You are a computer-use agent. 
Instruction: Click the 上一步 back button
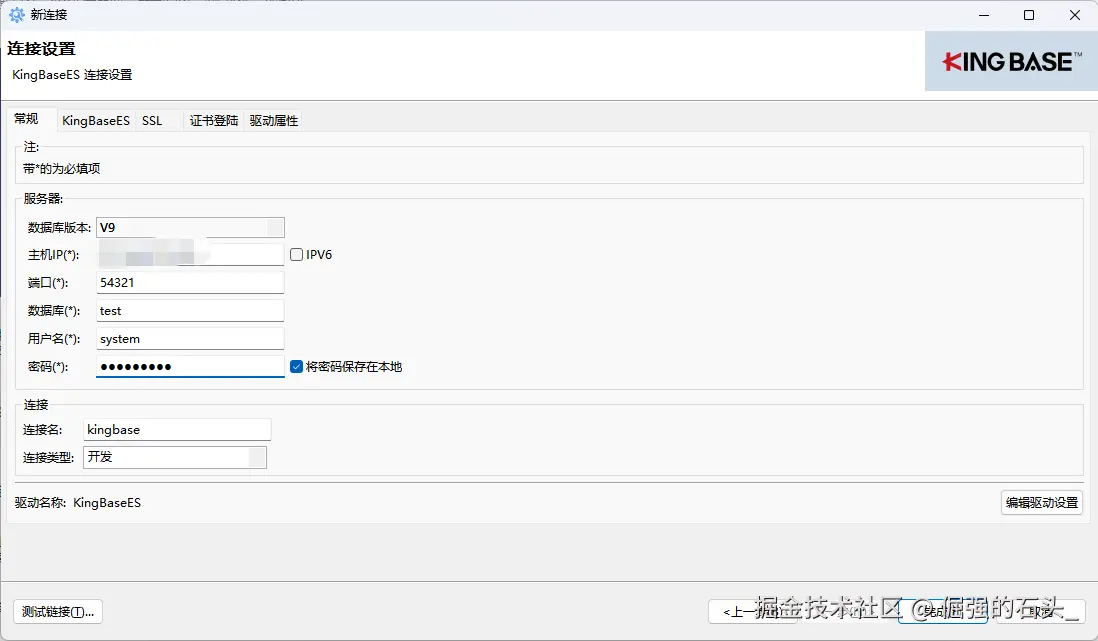753,612
